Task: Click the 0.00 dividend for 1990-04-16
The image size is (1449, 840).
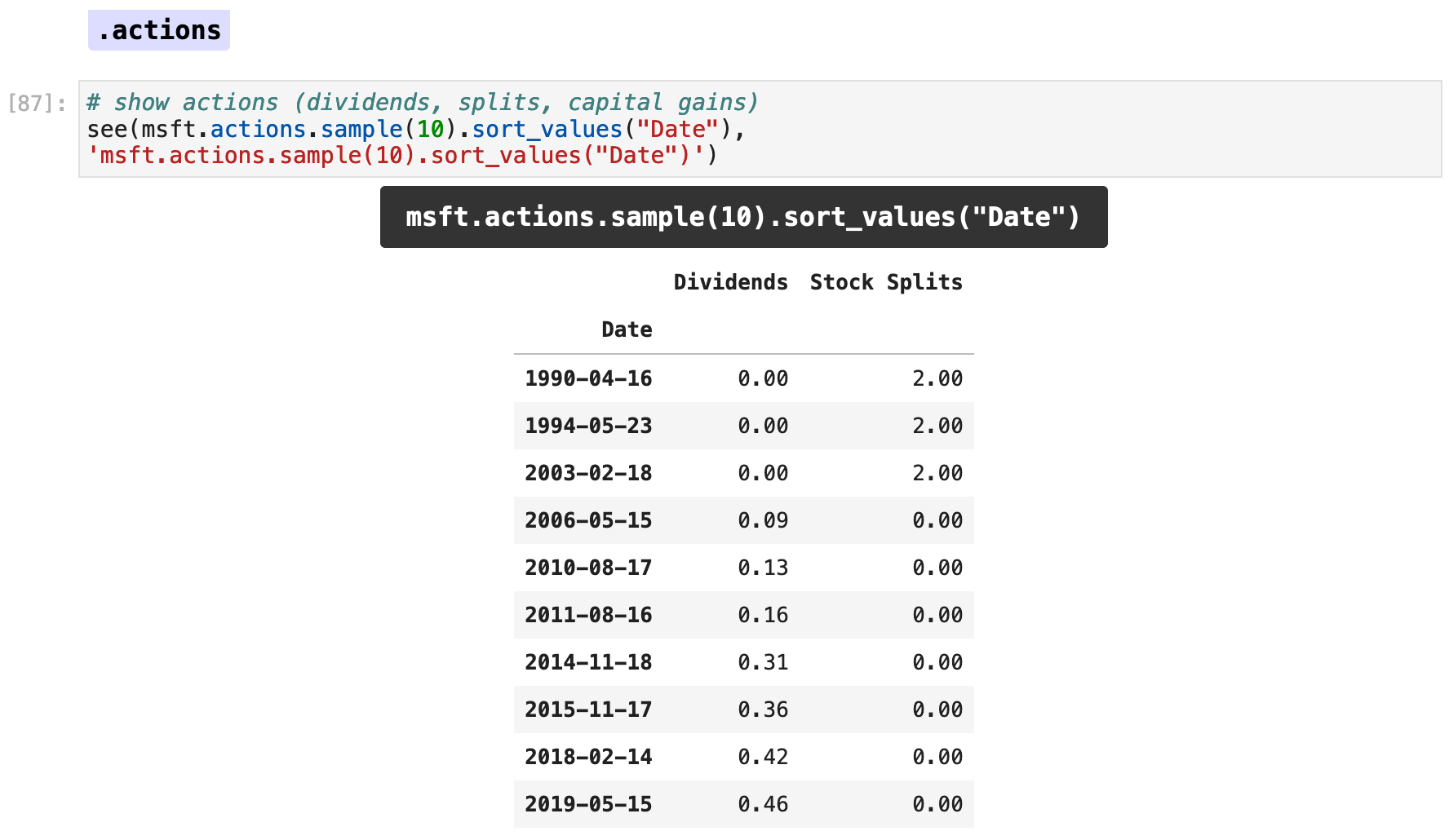Action: coord(763,378)
